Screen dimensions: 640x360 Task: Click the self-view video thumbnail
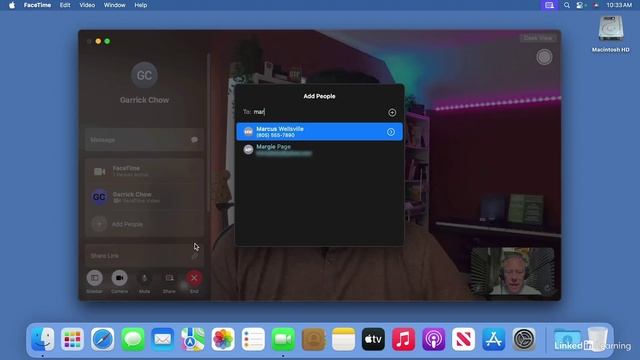pos(513,271)
